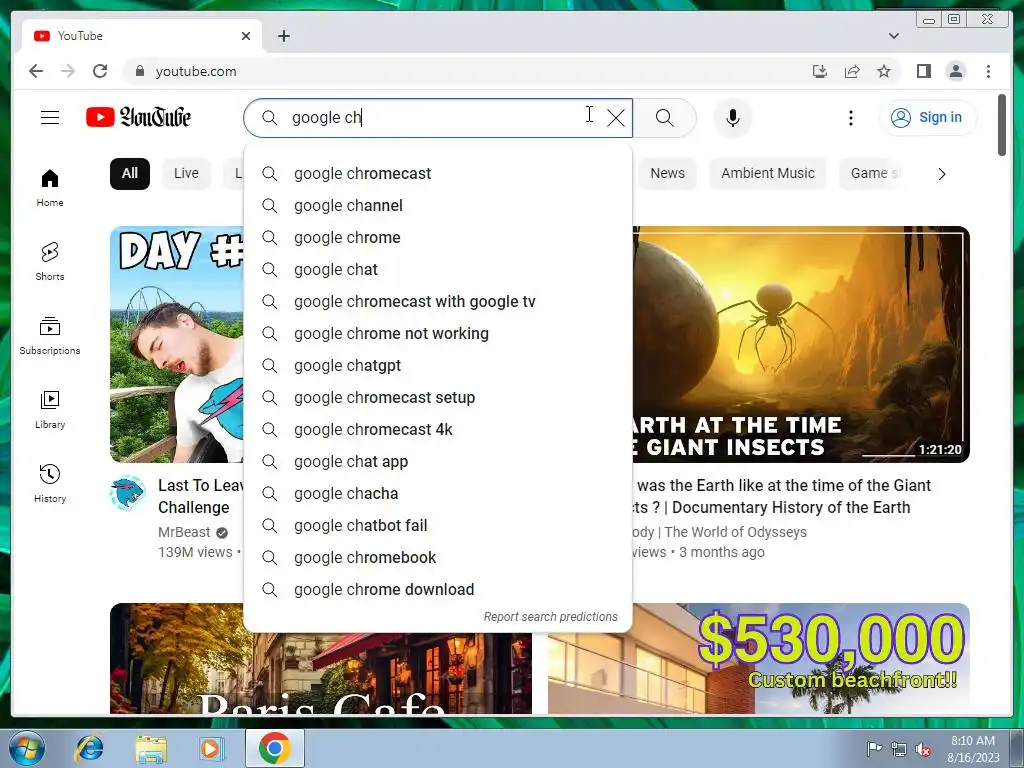This screenshot has height=768, width=1024.
Task: Select the All filter chip
Action: click(x=130, y=174)
